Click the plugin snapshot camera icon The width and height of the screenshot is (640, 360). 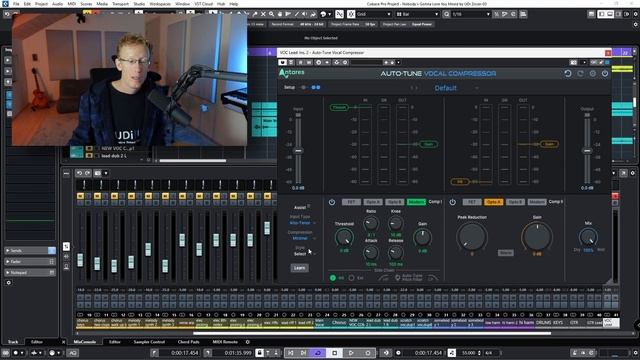tap(573, 62)
